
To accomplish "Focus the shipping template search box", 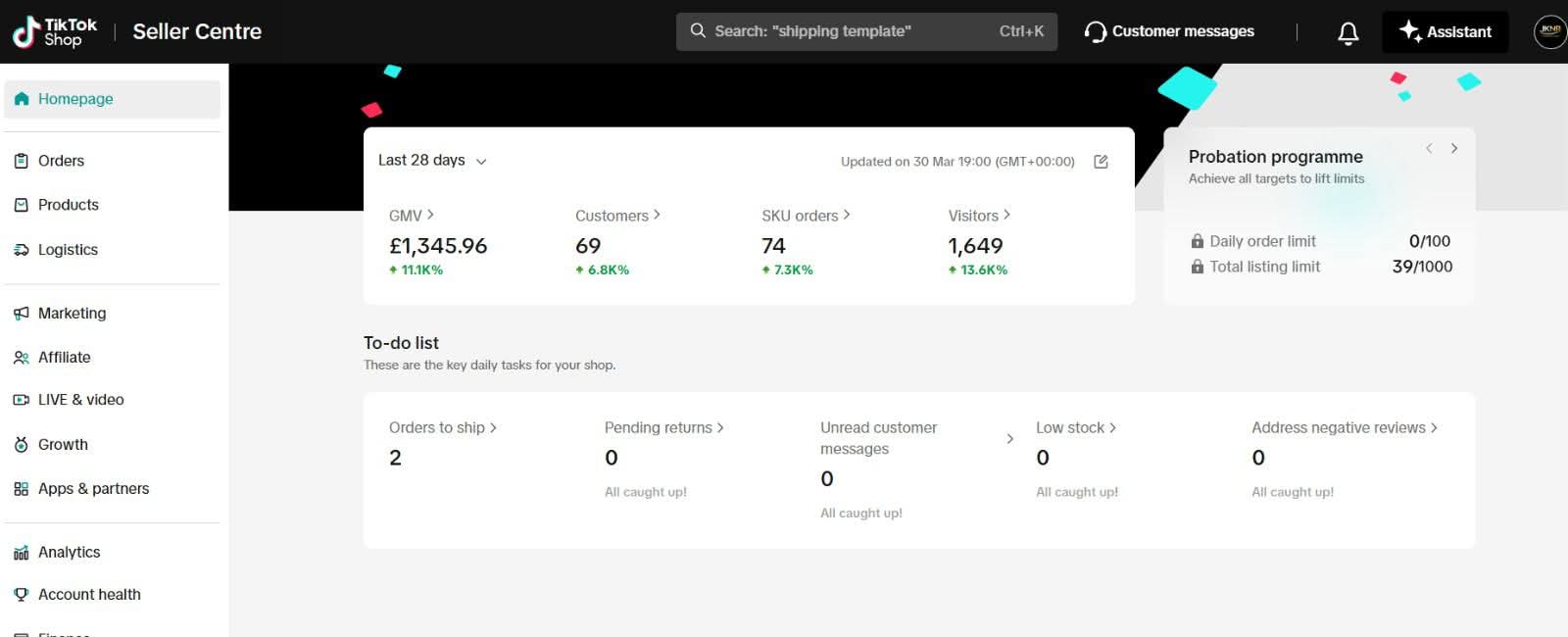I will [x=866, y=31].
